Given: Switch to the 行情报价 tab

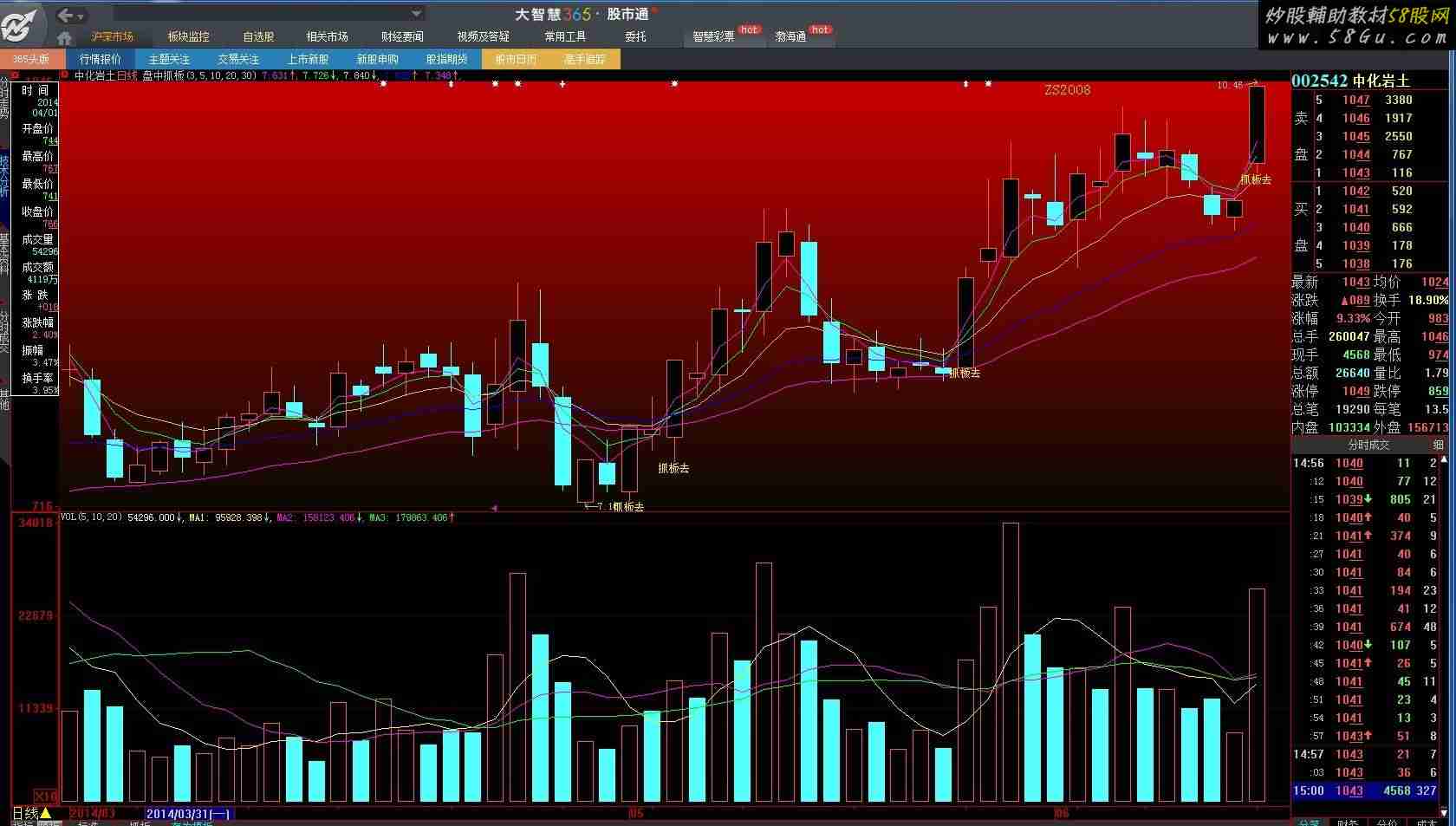Looking at the screenshot, I should [x=100, y=59].
